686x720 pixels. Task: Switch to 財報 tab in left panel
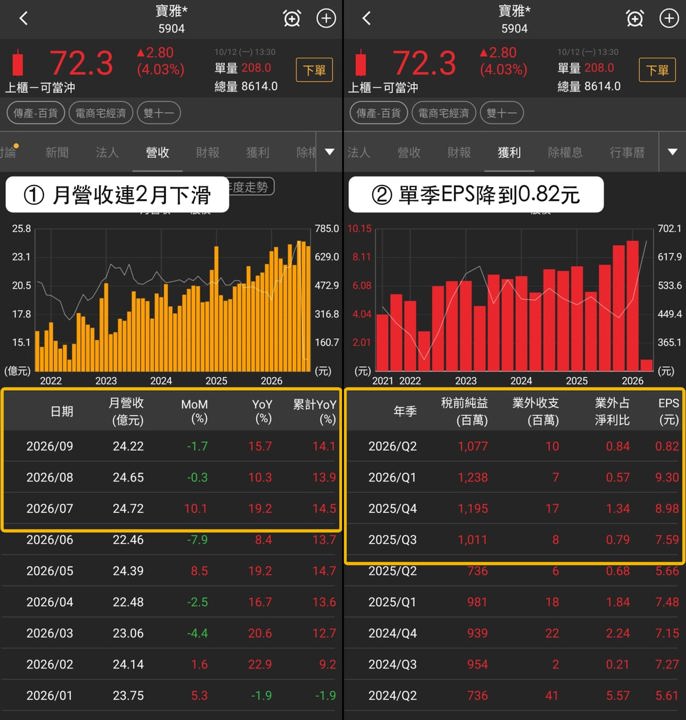point(208,152)
